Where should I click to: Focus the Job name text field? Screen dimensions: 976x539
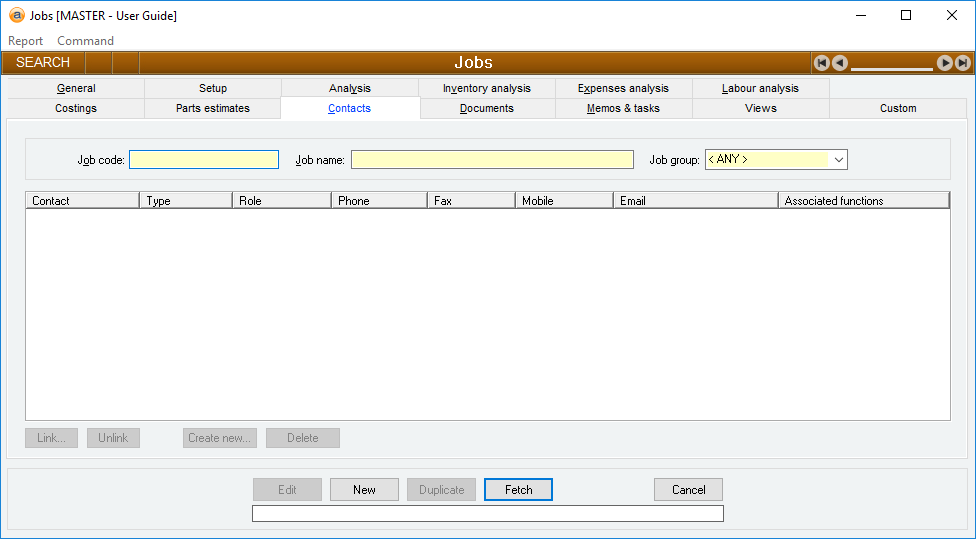point(492,160)
